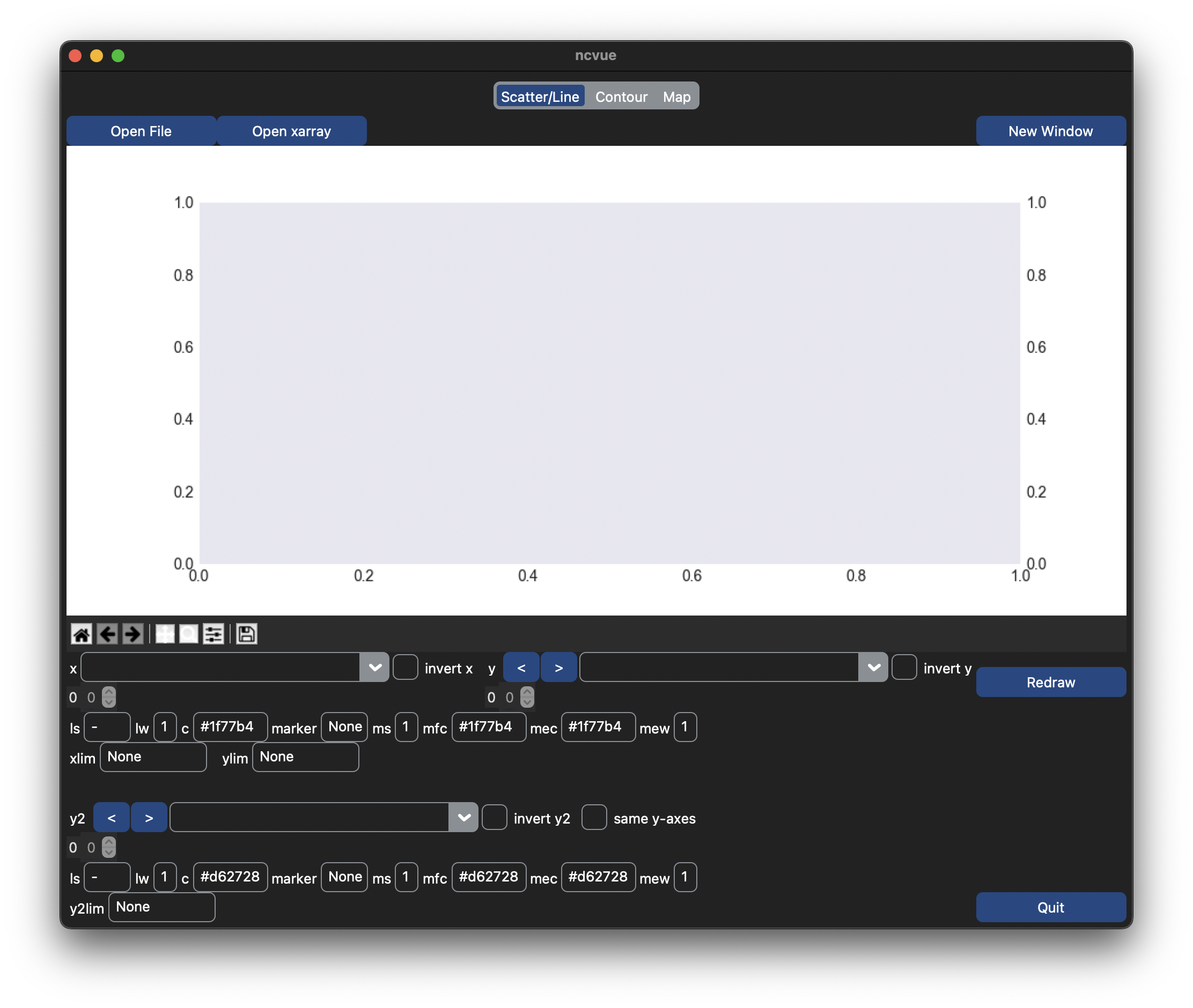Image resolution: width=1193 pixels, height=1008 pixels.
Task: Select the next y variable with > button
Action: tap(558, 668)
